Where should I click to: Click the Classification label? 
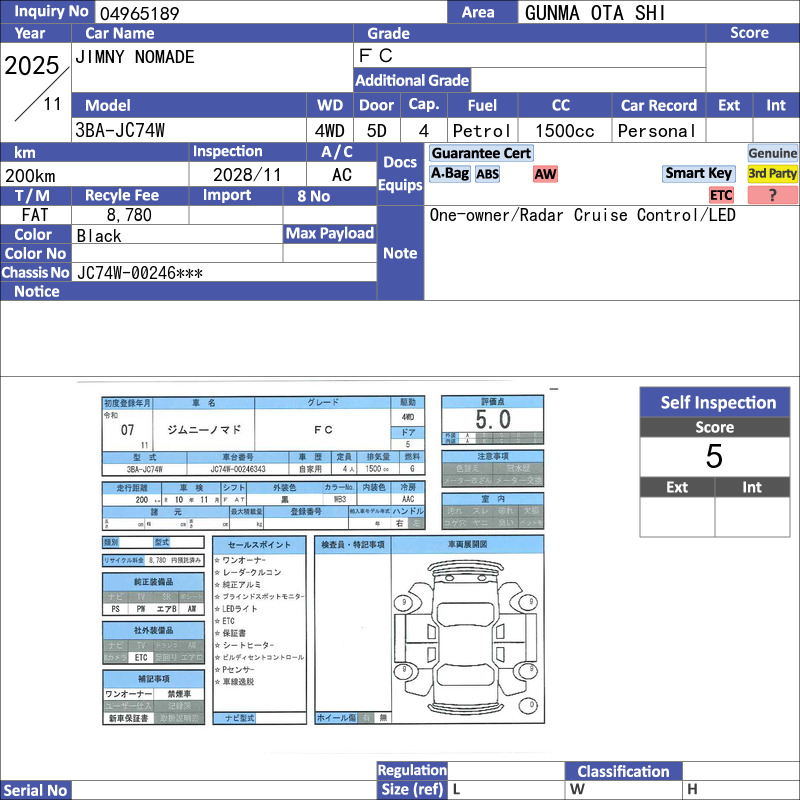pos(623,771)
